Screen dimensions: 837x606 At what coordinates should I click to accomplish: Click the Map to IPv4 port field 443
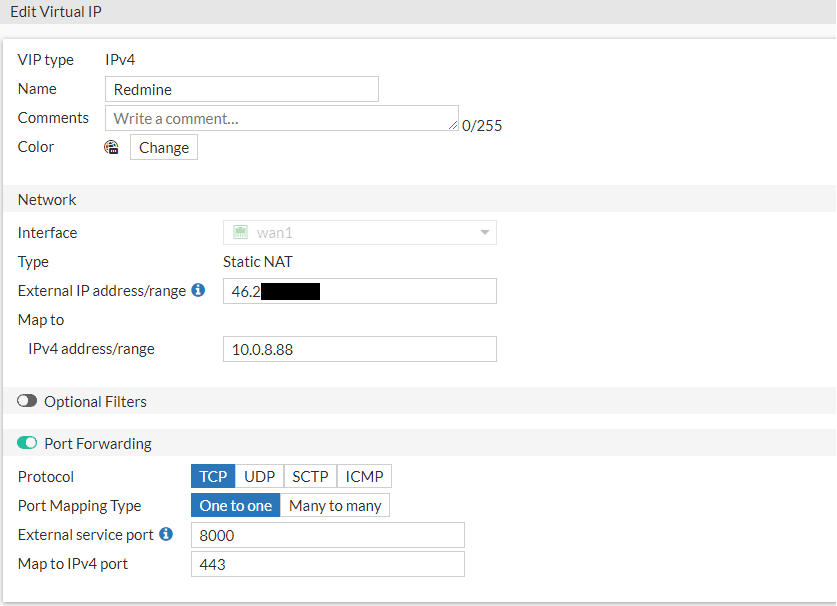pos(328,564)
